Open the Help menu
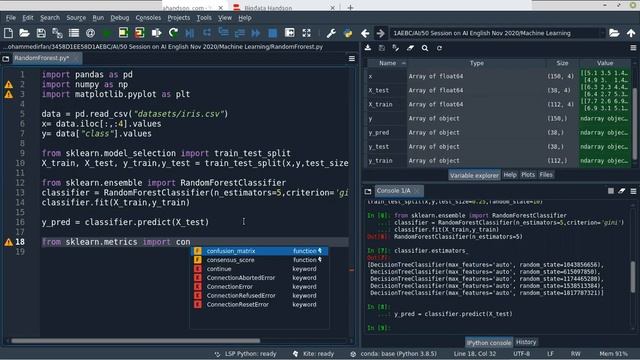Screen dimensions: 640x360 (244, 18)
